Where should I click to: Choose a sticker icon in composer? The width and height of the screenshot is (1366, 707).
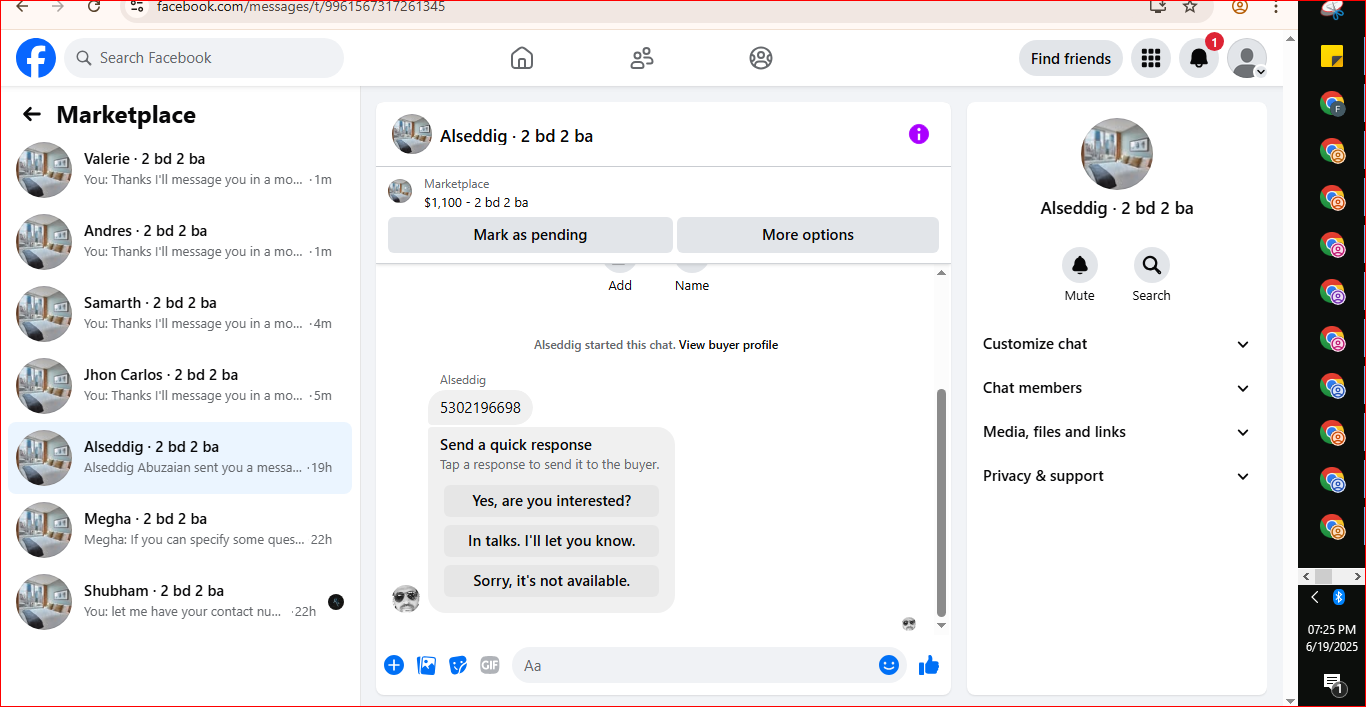[458, 665]
